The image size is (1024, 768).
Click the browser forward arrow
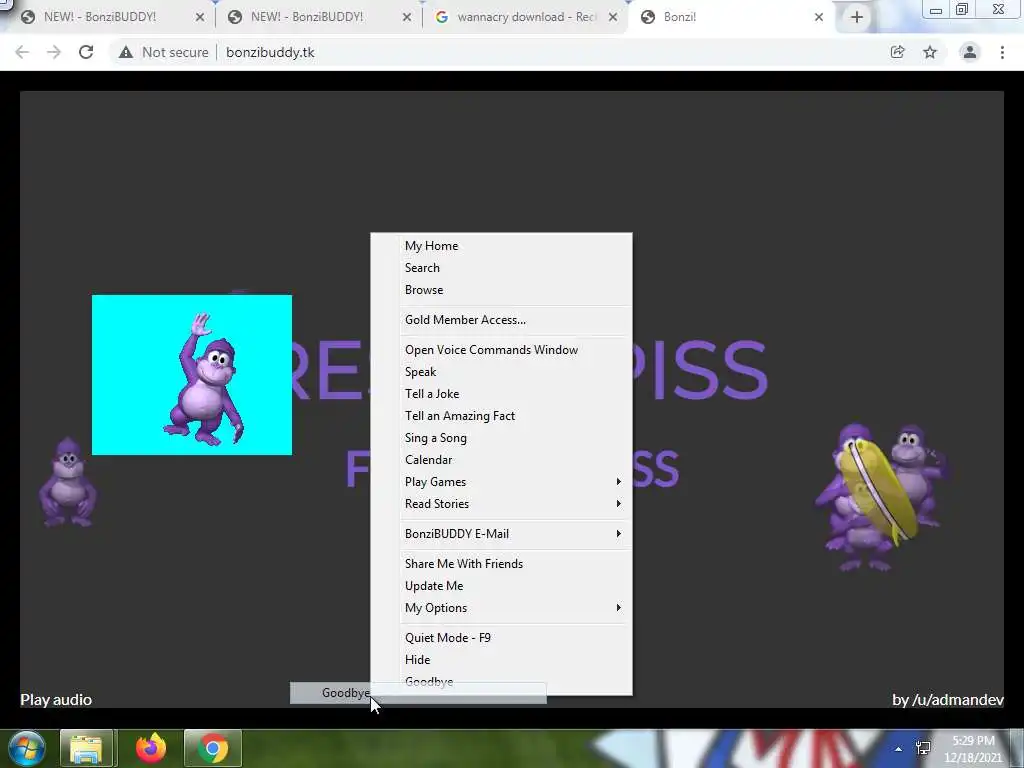click(x=54, y=52)
